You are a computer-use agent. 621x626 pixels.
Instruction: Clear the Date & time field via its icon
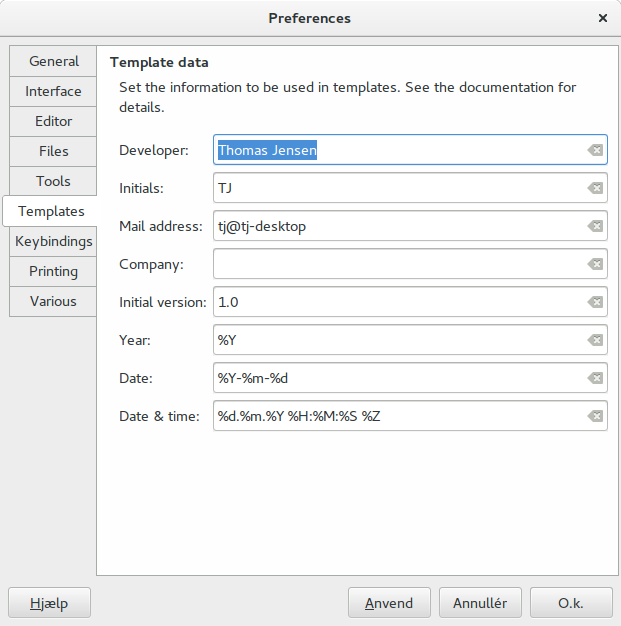tap(595, 416)
